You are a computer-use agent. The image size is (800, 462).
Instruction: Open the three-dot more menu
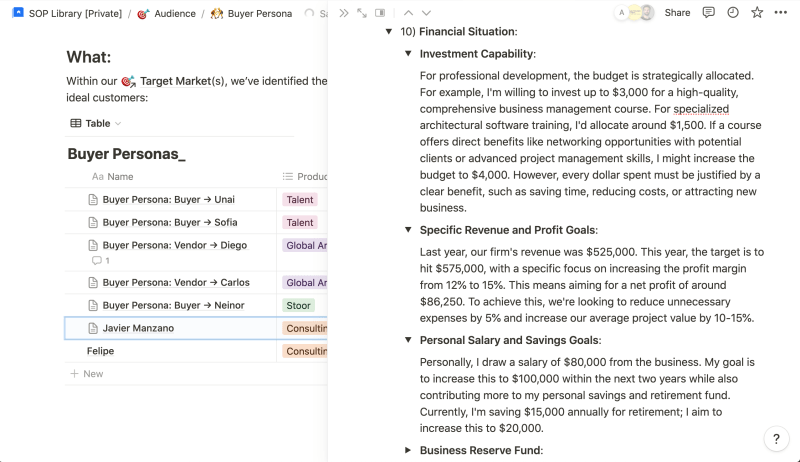(781, 13)
